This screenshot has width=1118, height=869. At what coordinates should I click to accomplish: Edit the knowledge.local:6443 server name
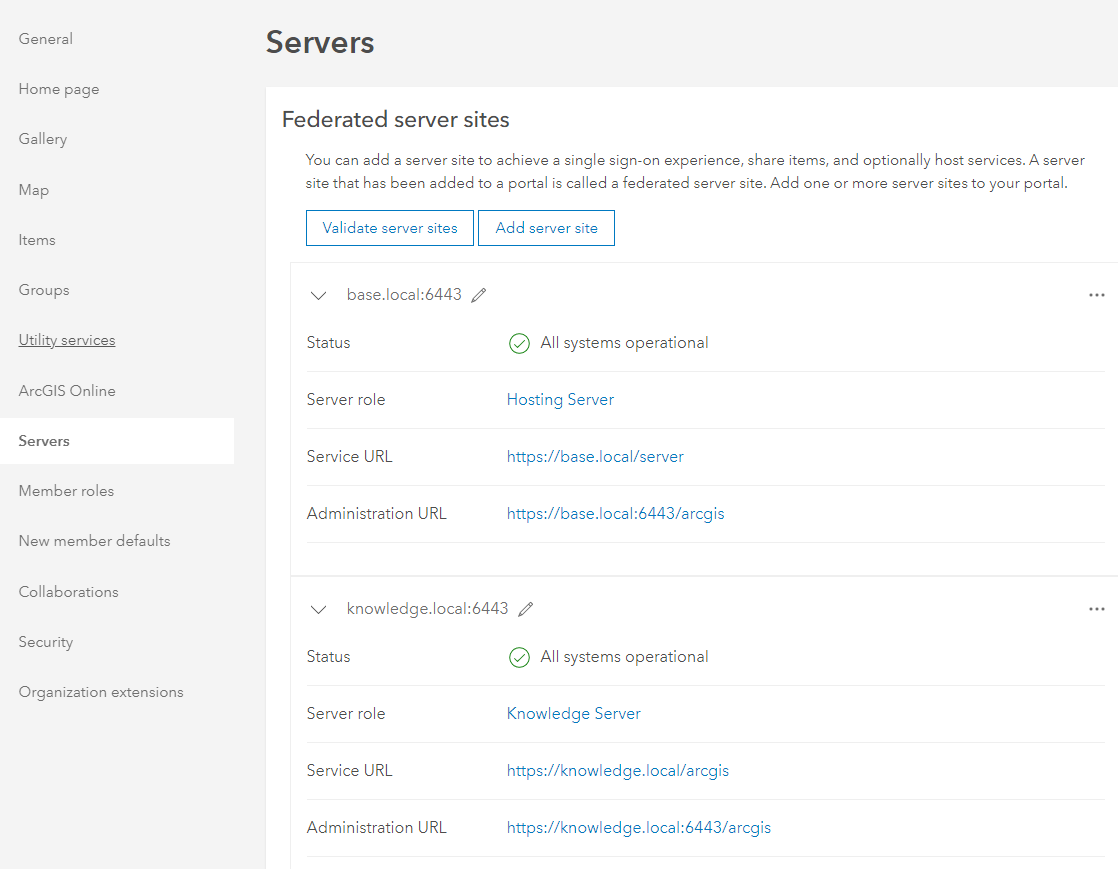coord(526,608)
